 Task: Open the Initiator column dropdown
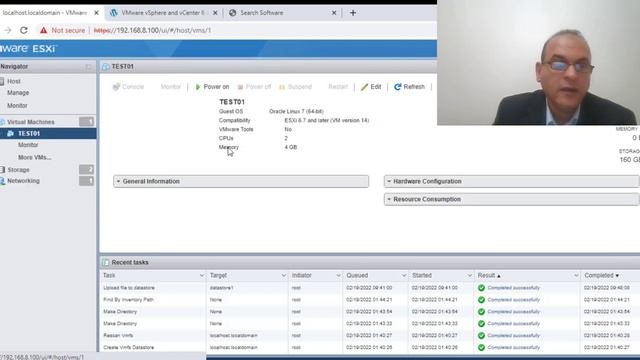coord(338,276)
